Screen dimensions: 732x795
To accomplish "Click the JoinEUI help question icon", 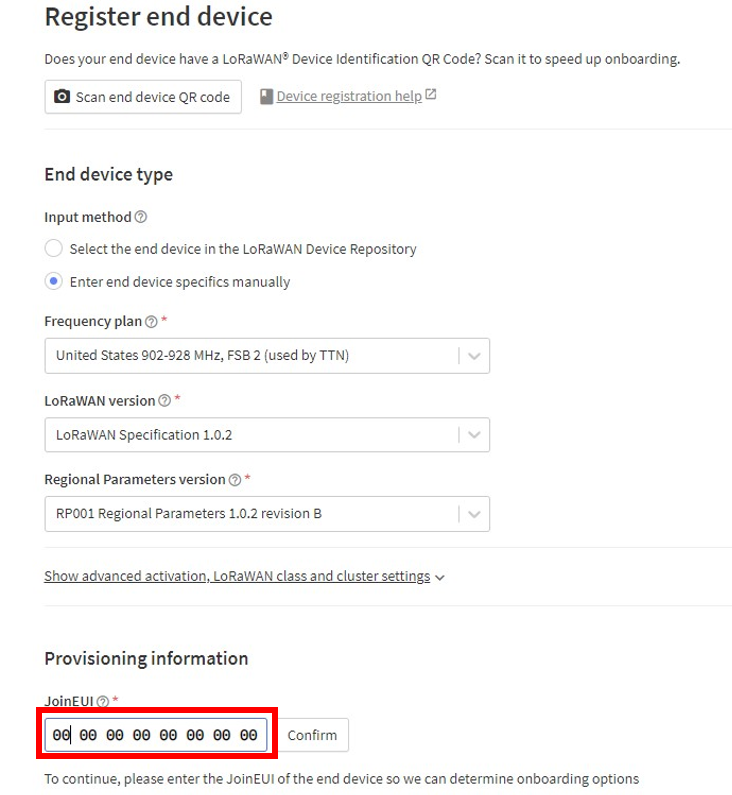I will [102, 701].
